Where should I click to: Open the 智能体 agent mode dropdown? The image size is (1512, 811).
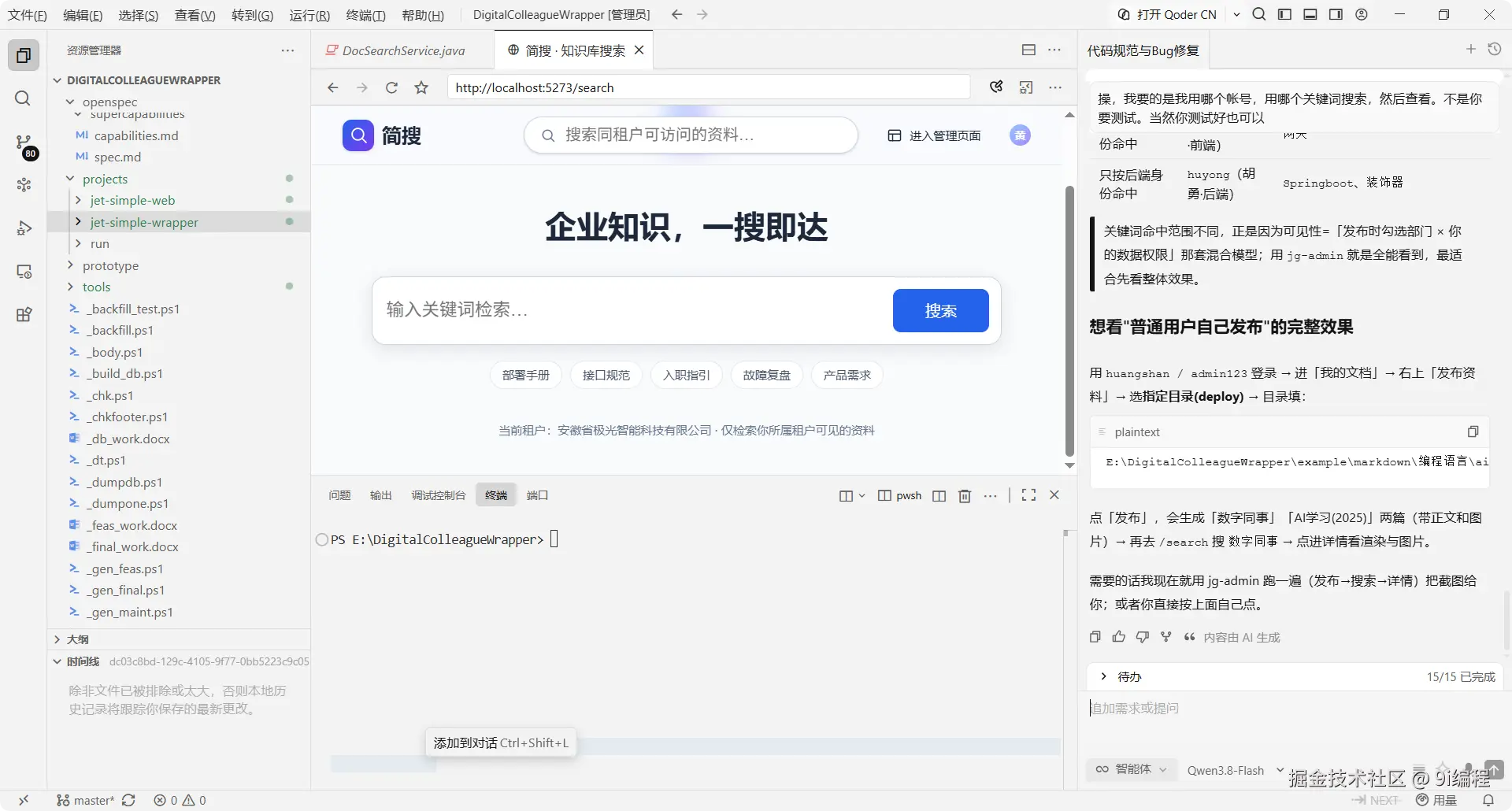pyautogui.click(x=1132, y=769)
